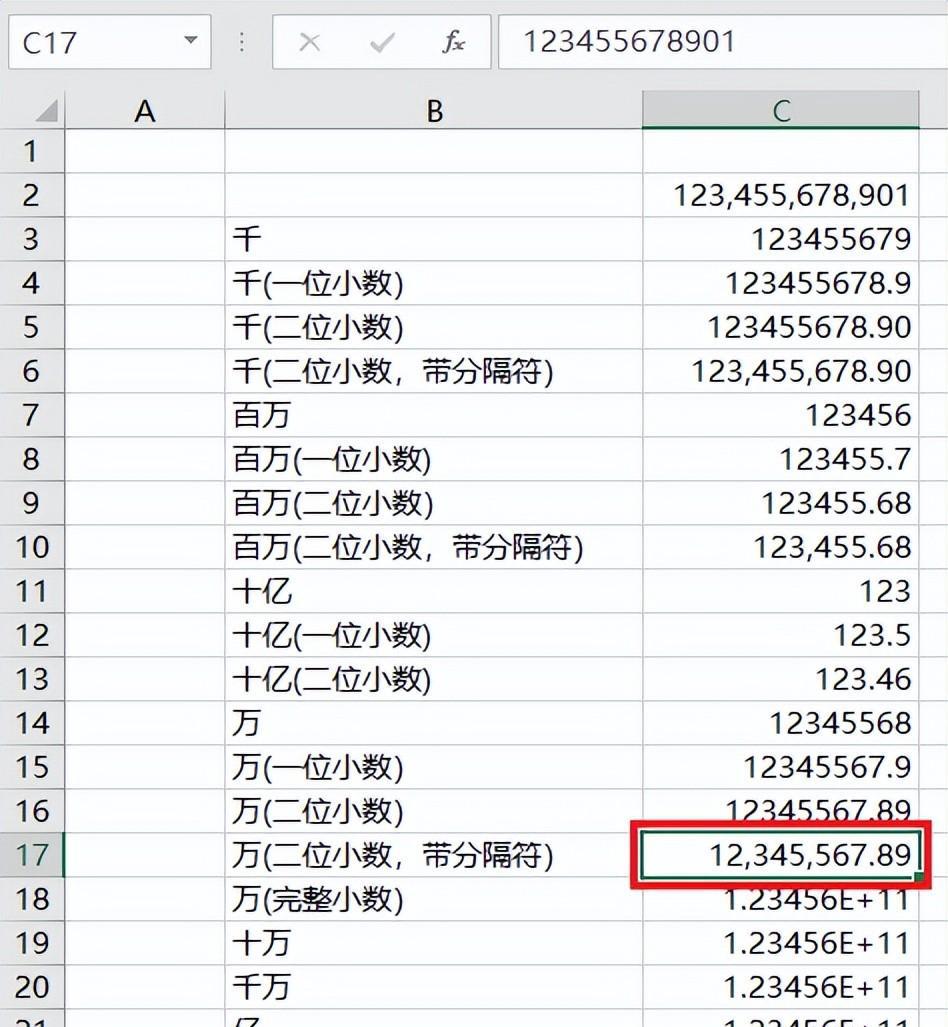Click the formula bar showing 123455678901
The height and width of the screenshot is (1027, 948).
(723, 42)
